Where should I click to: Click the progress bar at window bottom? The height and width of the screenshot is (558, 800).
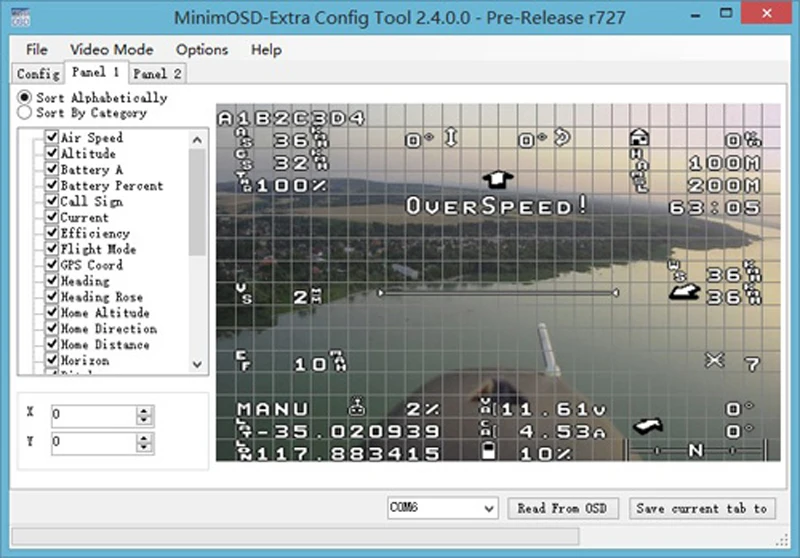click(x=295, y=536)
